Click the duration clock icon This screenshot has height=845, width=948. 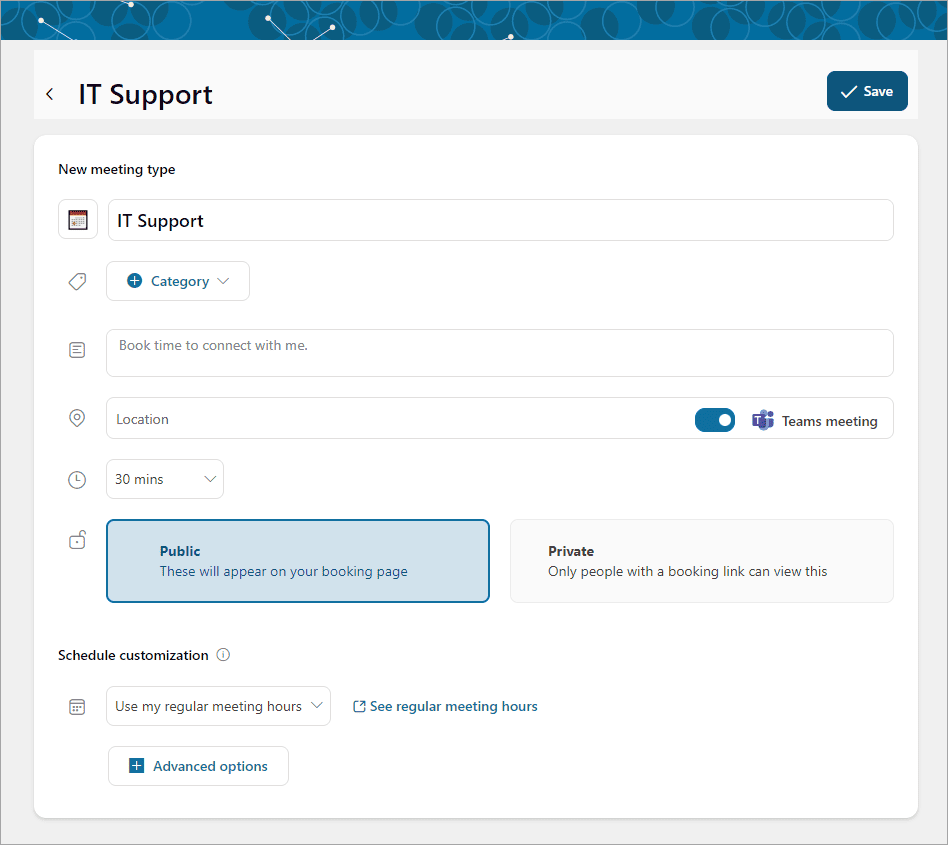pyautogui.click(x=77, y=480)
